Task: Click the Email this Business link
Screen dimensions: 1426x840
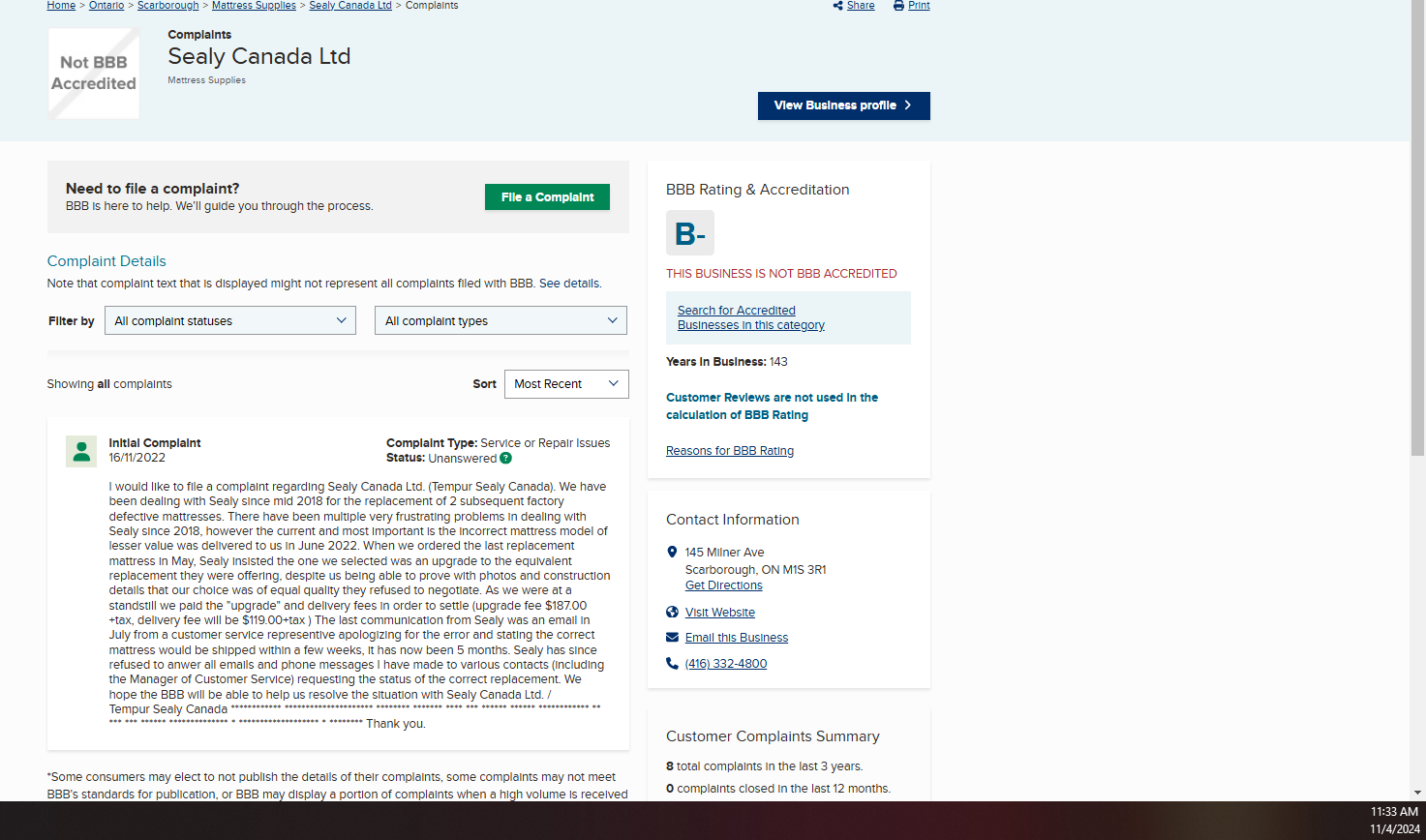Action: 737,638
